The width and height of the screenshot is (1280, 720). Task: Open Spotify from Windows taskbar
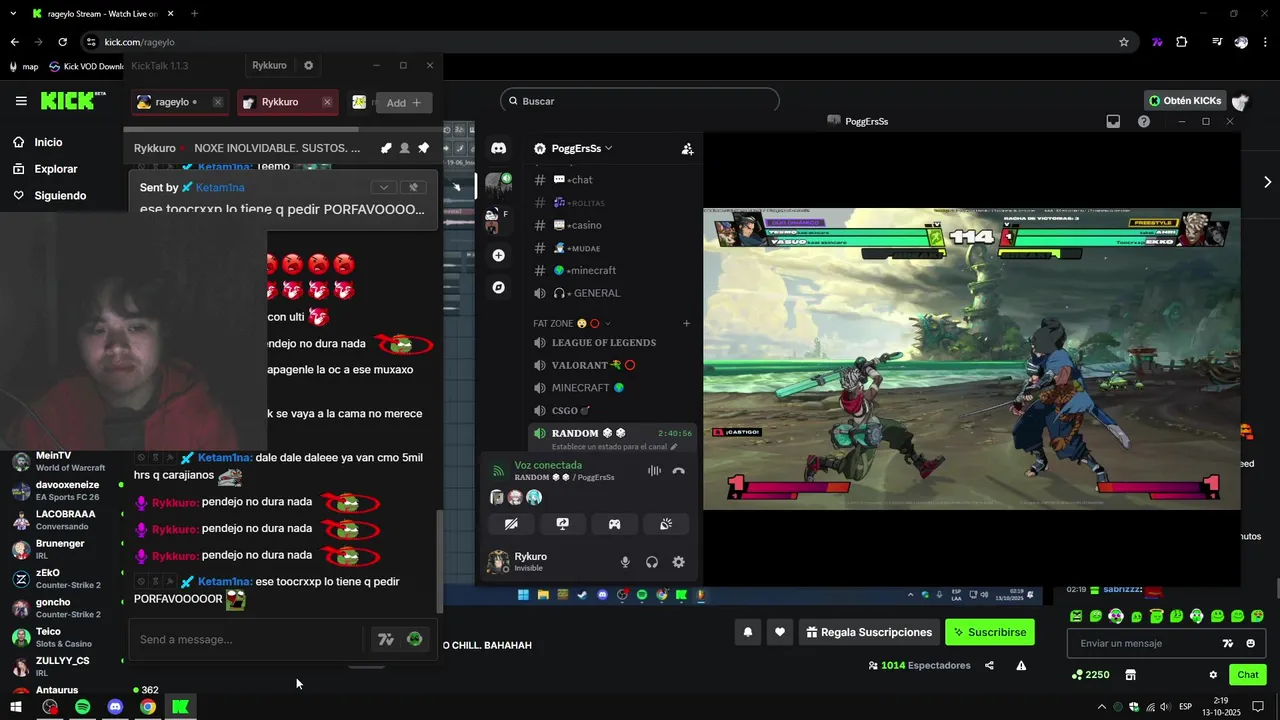tap(82, 707)
